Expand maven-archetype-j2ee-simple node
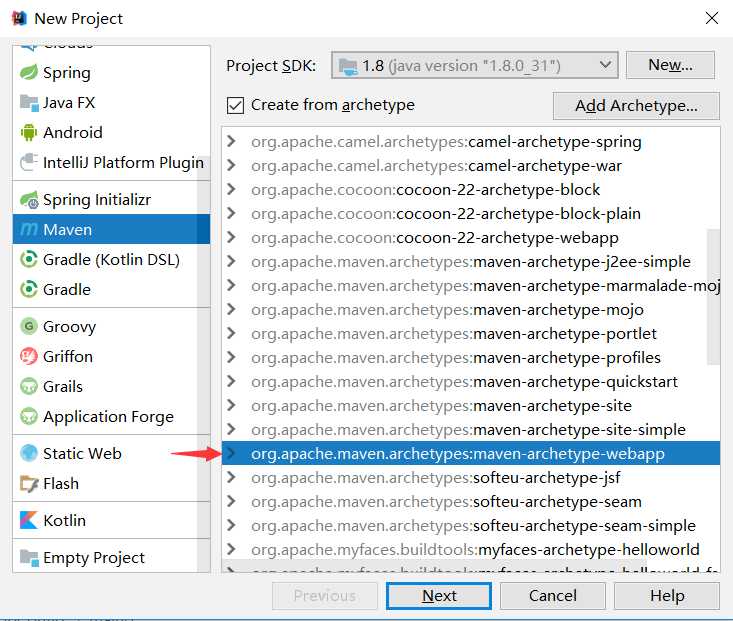 [x=231, y=261]
